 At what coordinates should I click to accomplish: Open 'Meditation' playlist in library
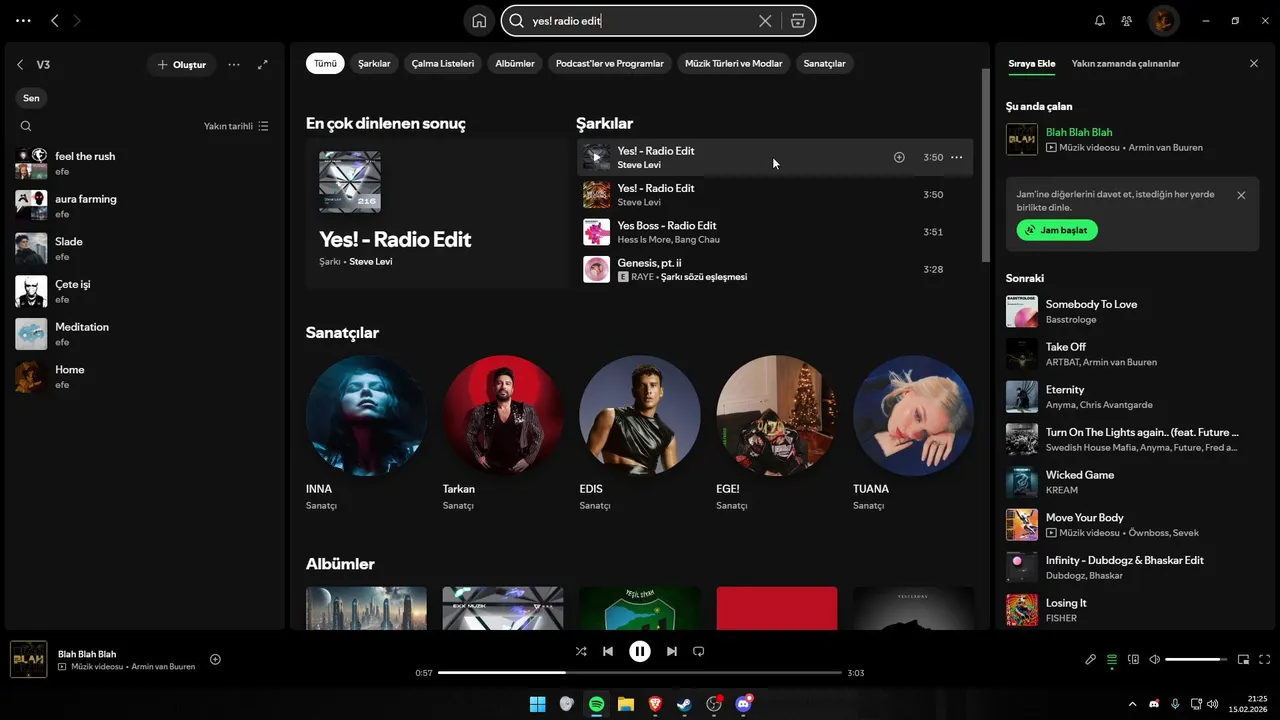click(x=145, y=334)
